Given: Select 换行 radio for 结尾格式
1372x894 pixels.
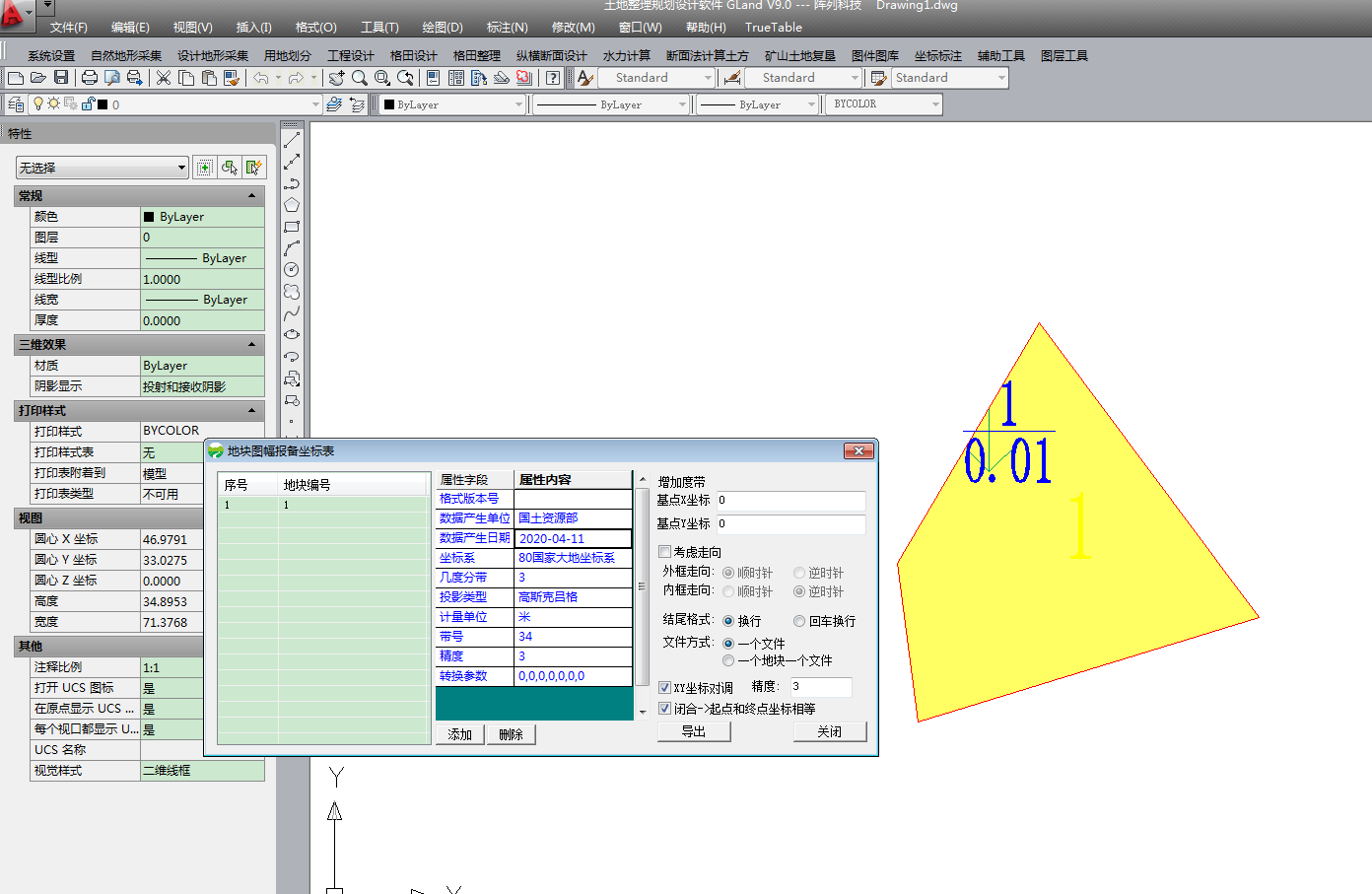Looking at the screenshot, I should click(728, 621).
